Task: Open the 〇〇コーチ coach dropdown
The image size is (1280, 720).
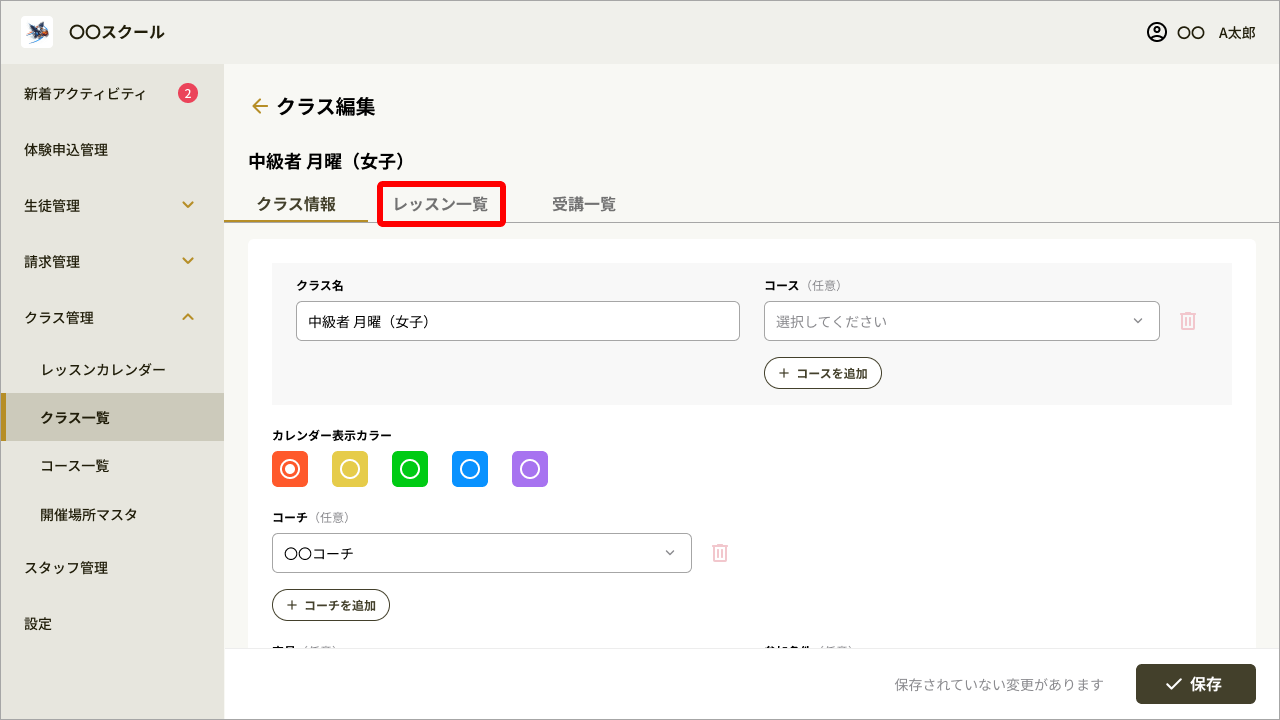Action: [x=481, y=553]
